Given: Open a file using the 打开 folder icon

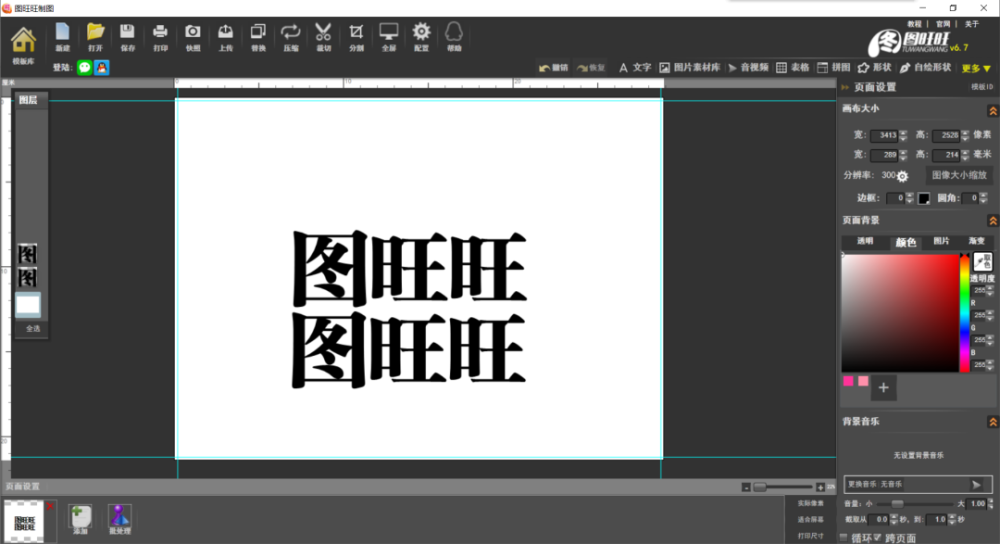Looking at the screenshot, I should point(96,37).
